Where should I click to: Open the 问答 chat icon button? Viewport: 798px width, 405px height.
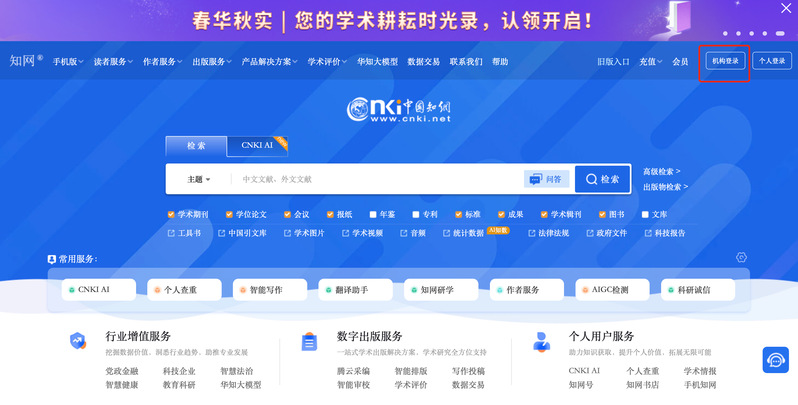coord(546,179)
